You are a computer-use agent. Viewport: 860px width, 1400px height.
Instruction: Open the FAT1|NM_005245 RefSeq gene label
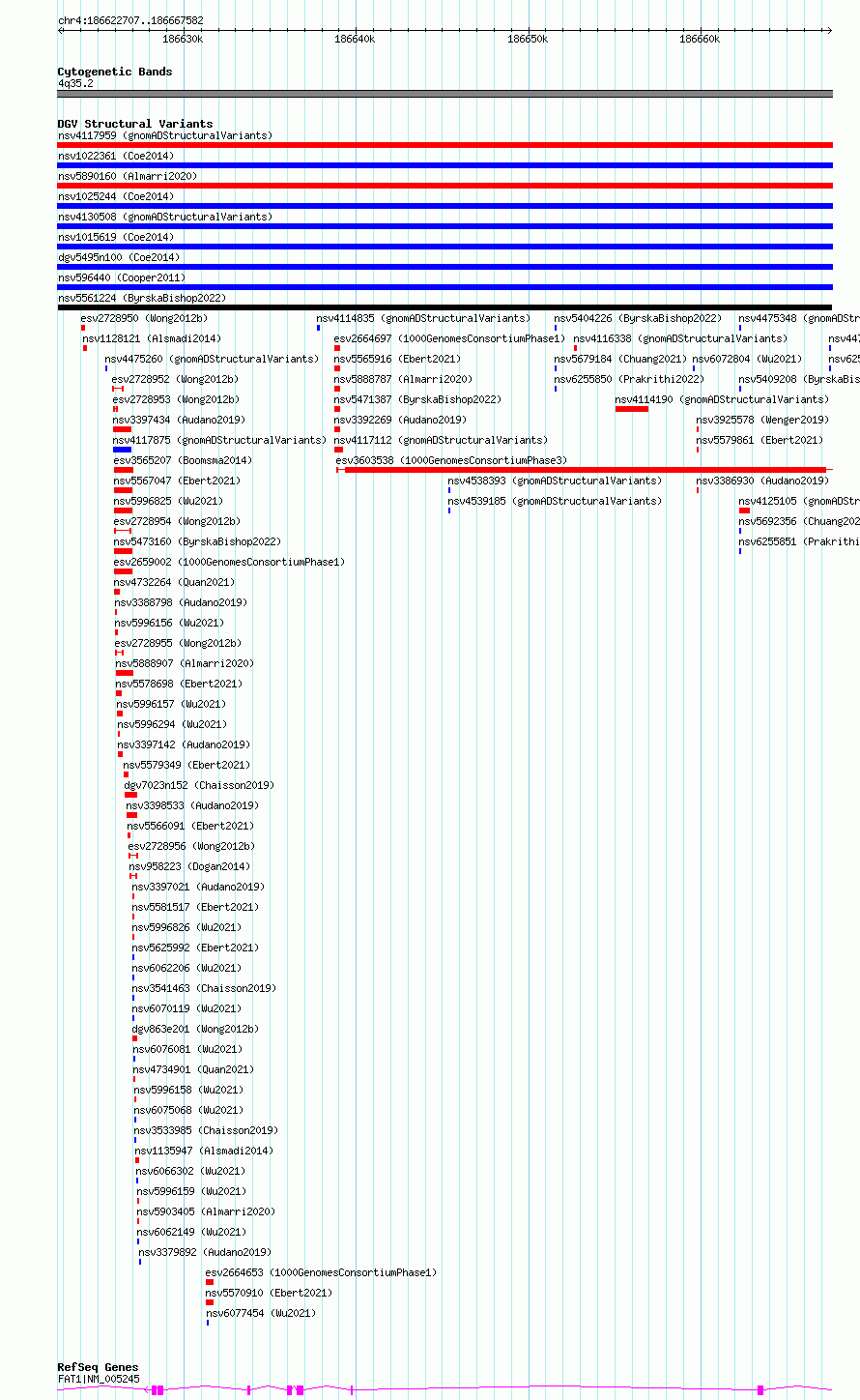click(99, 1379)
